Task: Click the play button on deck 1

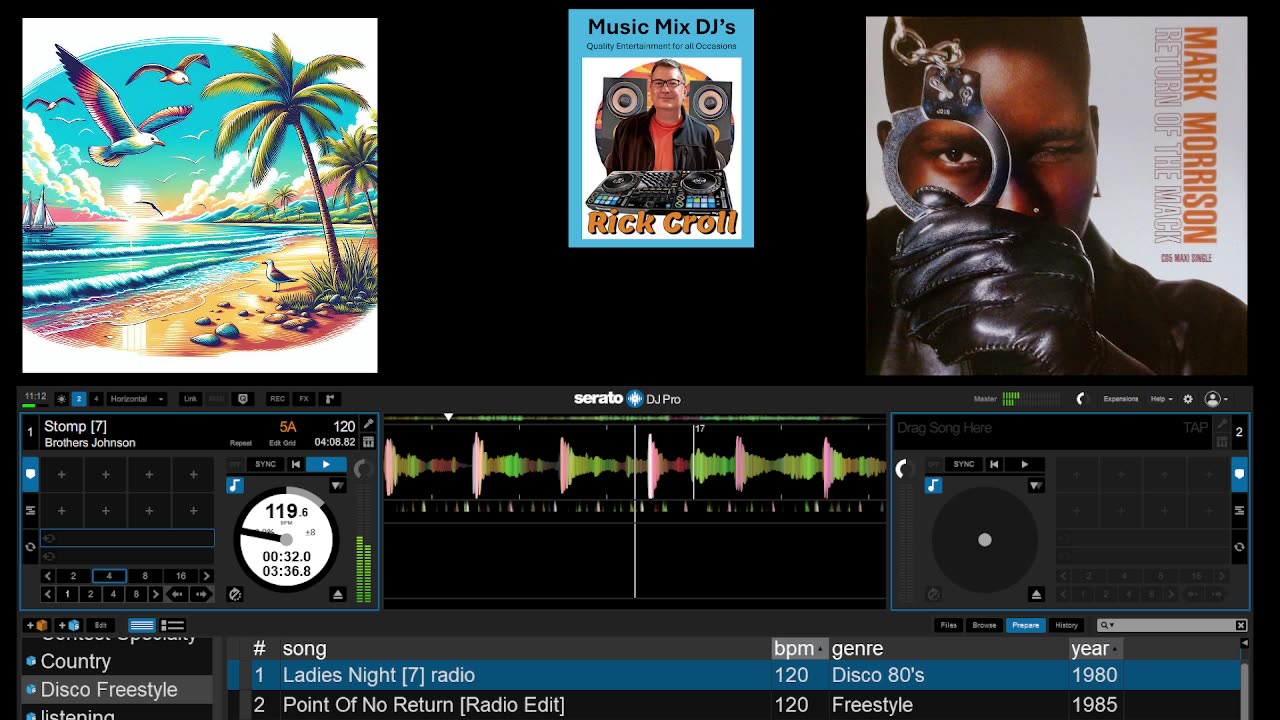Action: [326, 464]
